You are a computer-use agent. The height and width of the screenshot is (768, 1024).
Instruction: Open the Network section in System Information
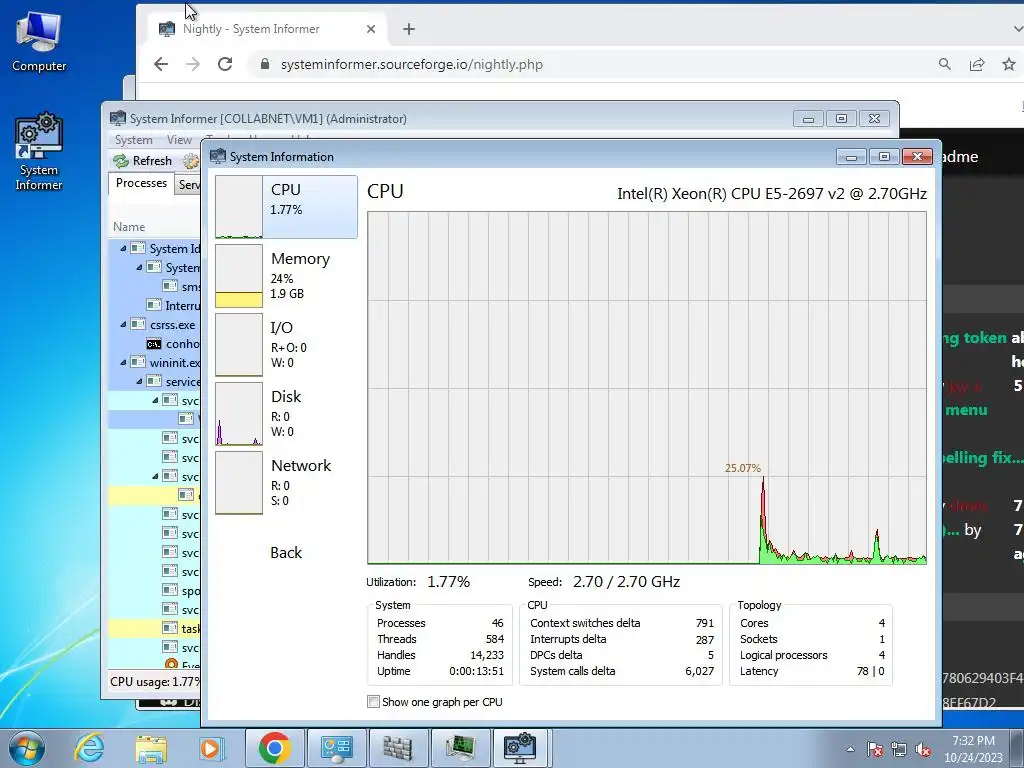286,483
